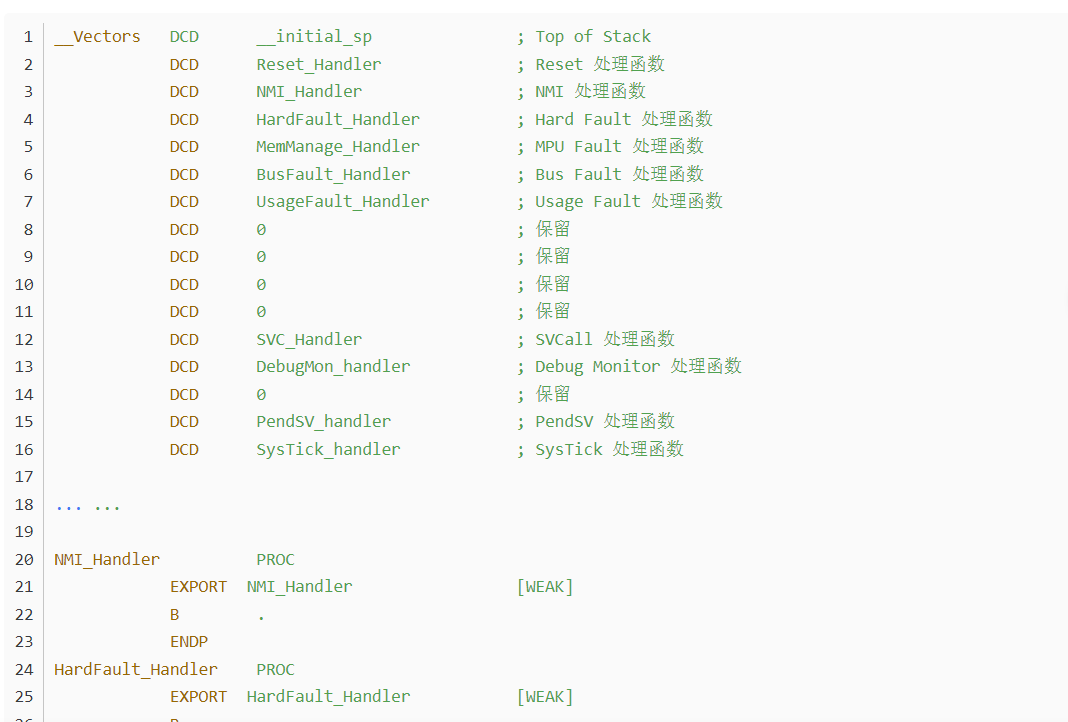1068x722 pixels.
Task: Select the NMI_Handler entry on line 3
Action: (309, 92)
